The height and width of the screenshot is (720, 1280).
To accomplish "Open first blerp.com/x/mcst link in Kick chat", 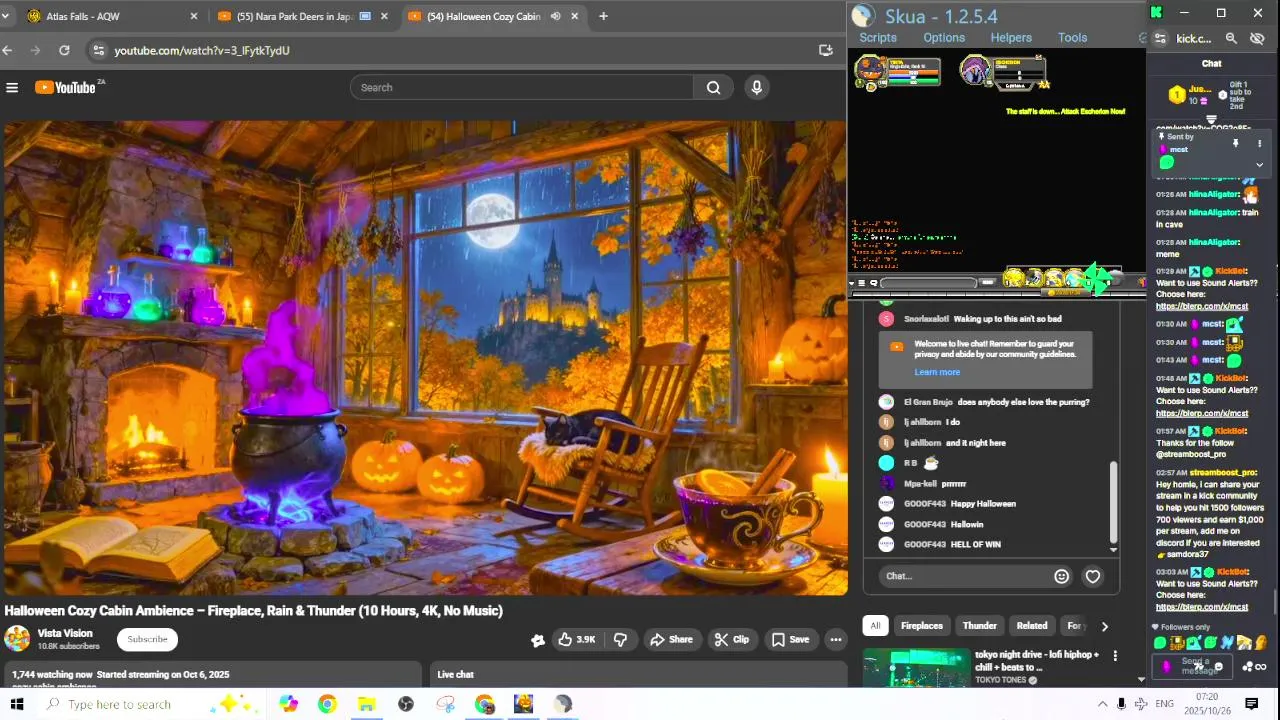I will point(1202,306).
